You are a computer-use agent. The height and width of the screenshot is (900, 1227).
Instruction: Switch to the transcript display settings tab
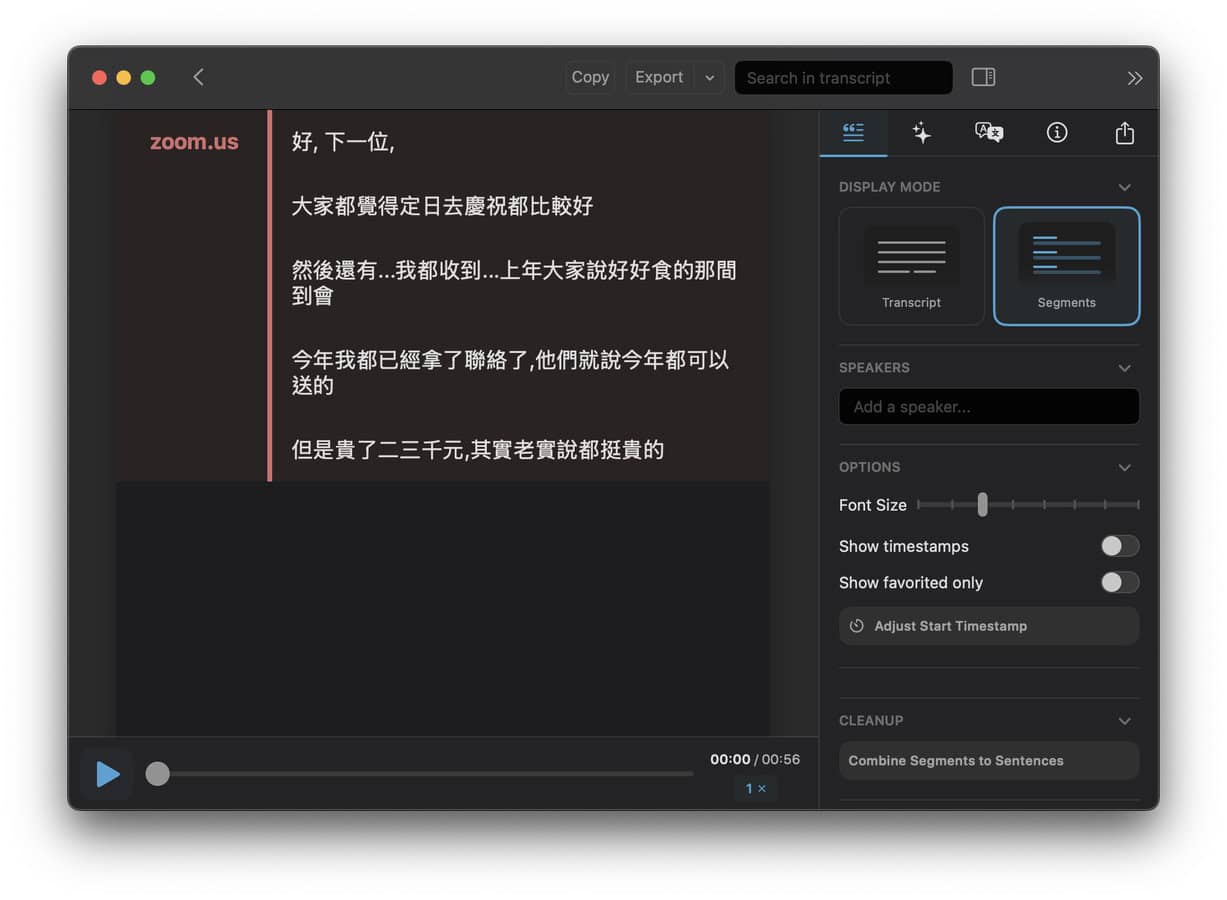click(x=853, y=133)
